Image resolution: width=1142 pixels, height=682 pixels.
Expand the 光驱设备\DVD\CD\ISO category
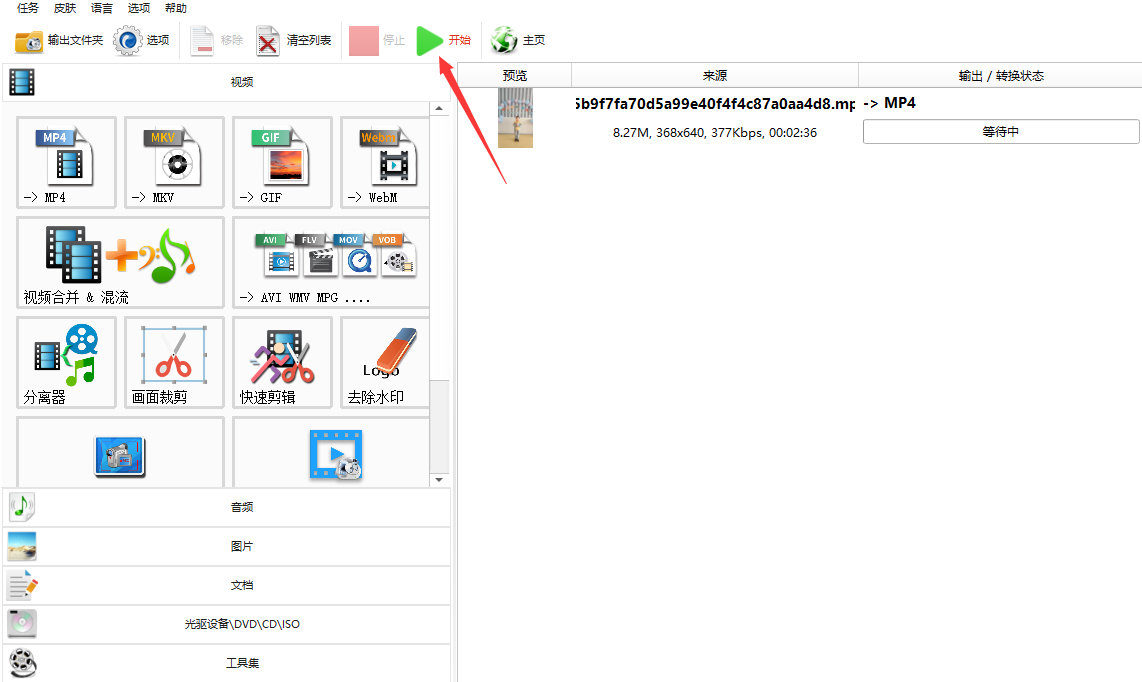coord(227,624)
